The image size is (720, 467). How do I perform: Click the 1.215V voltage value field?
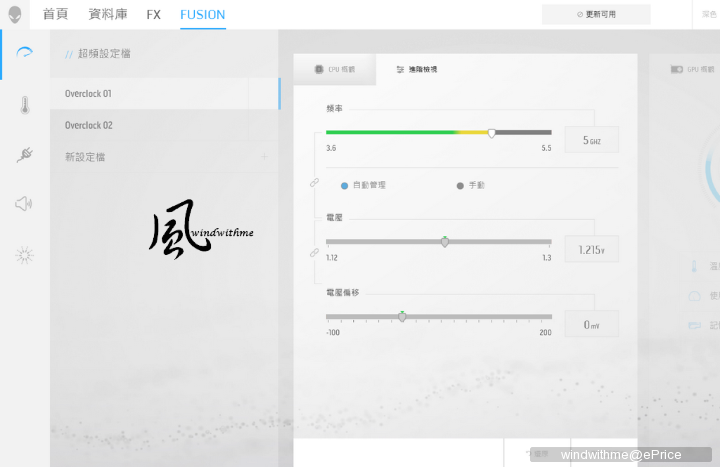[591, 249]
